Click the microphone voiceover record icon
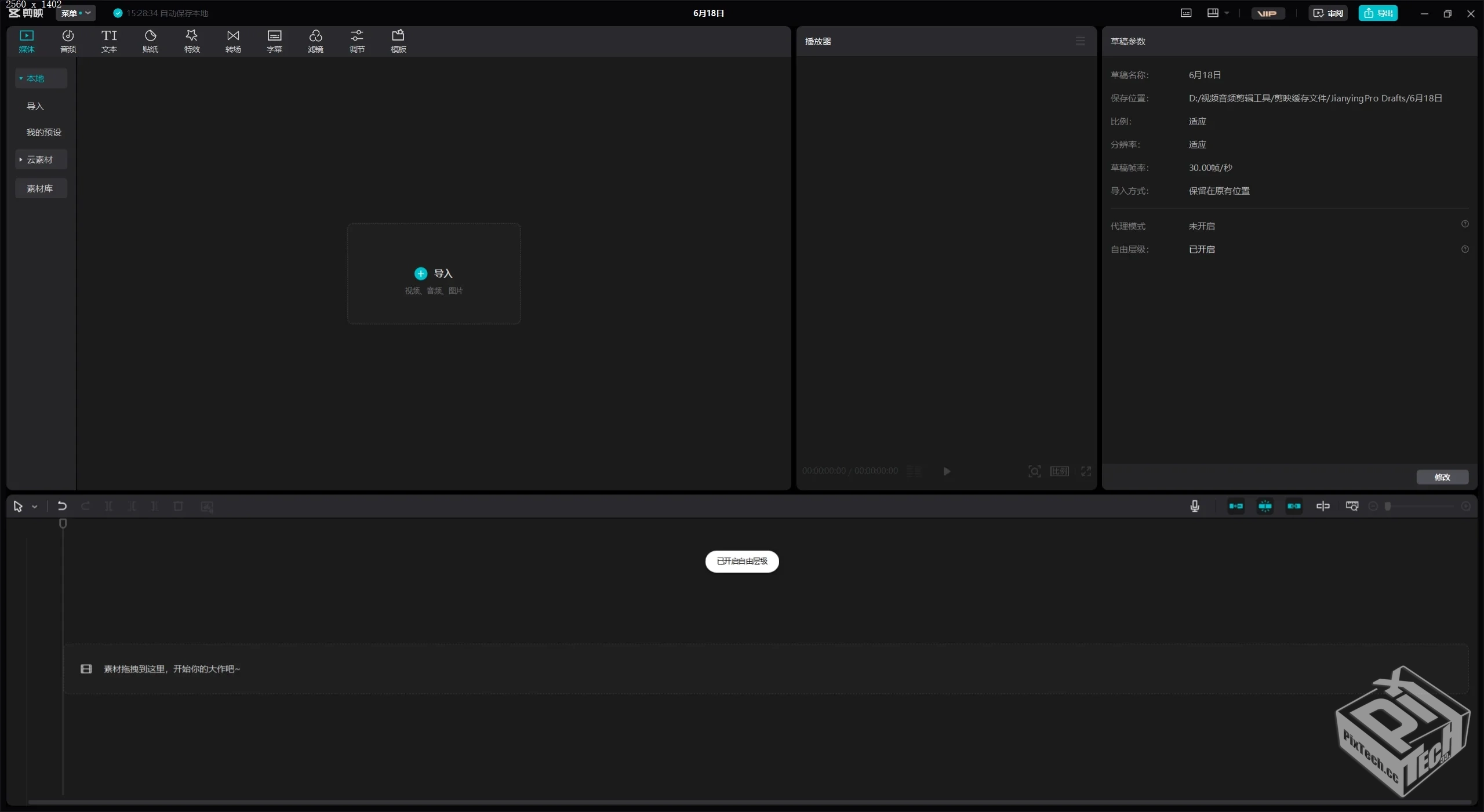The image size is (1484, 812). pyautogui.click(x=1194, y=506)
